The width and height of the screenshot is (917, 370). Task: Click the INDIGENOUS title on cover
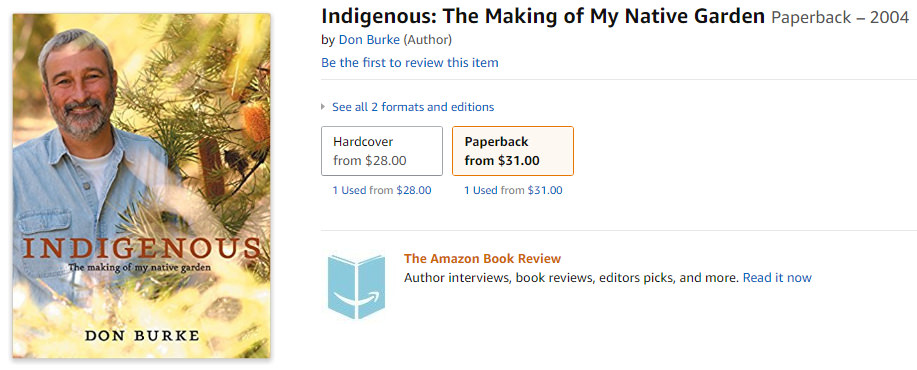[142, 248]
